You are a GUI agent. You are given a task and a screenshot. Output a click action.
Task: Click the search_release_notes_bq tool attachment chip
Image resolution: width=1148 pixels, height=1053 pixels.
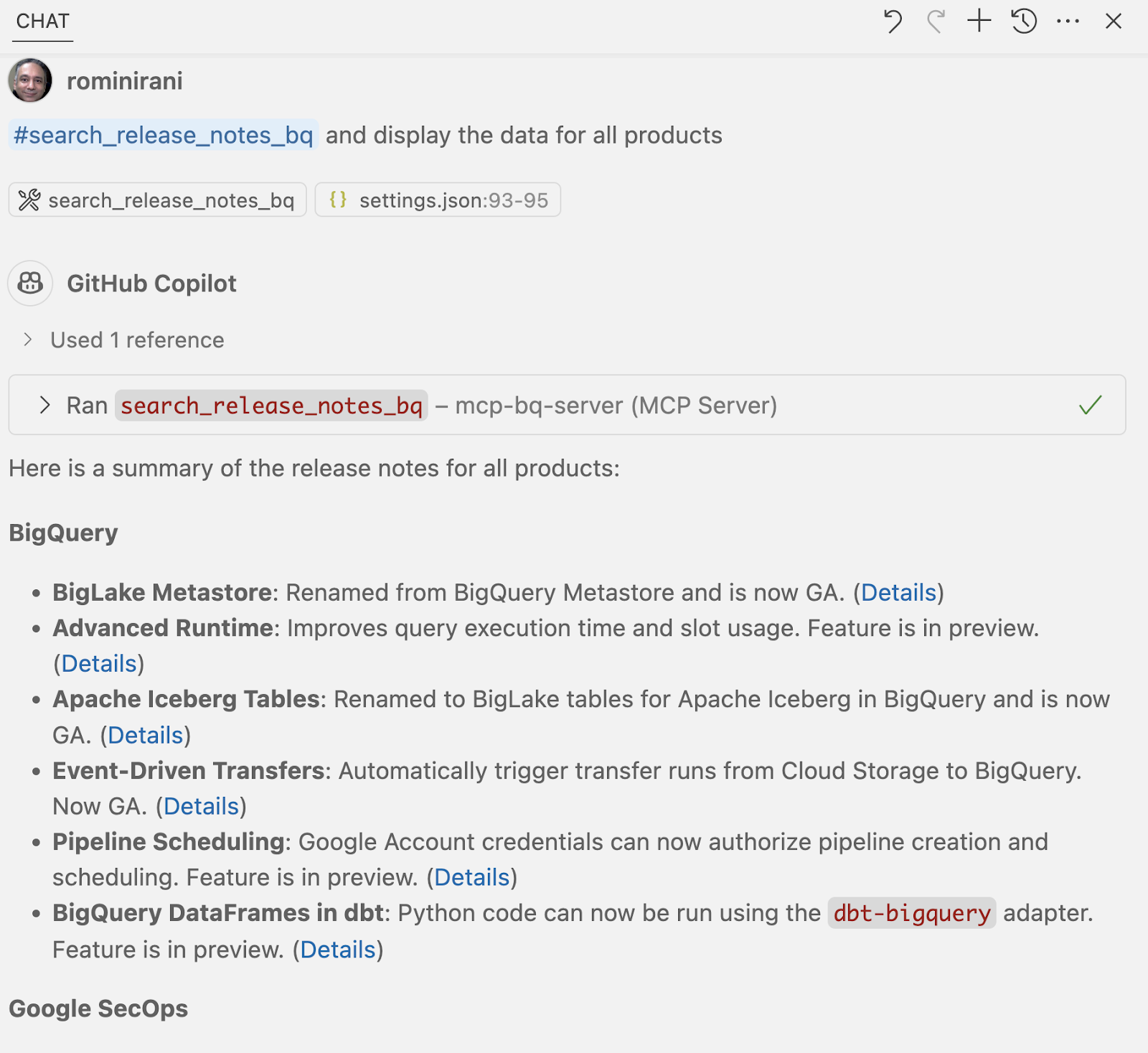point(158,200)
